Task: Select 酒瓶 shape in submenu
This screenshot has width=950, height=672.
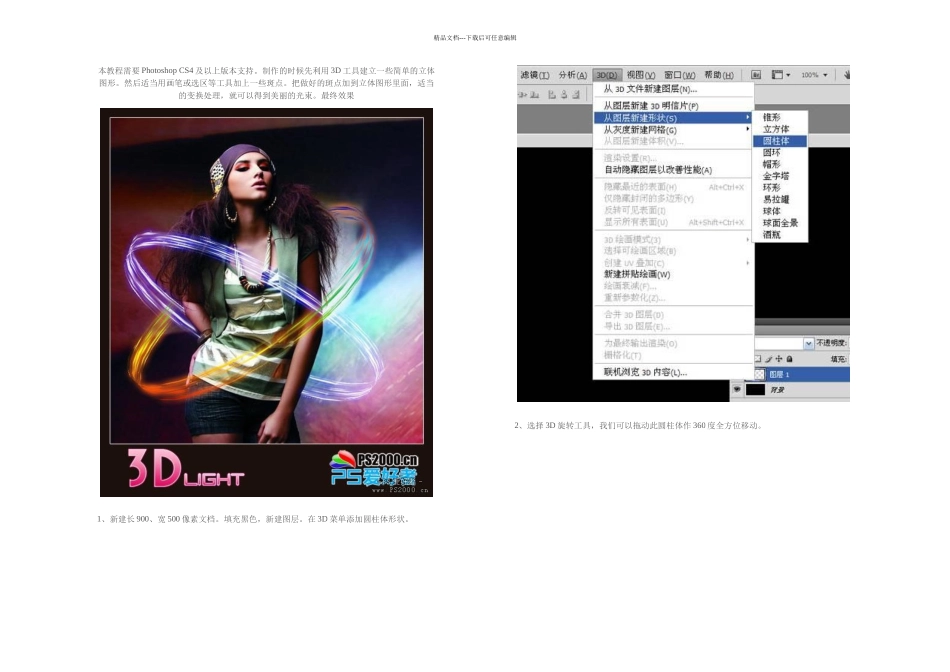Action: coord(780,235)
